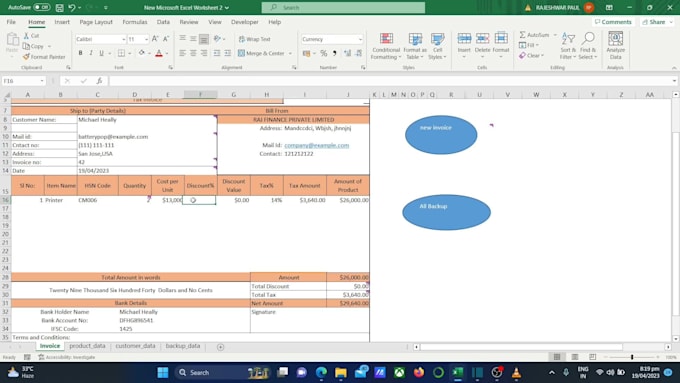
Task: Adjust the zoom slider in status bar
Action: [632, 357]
